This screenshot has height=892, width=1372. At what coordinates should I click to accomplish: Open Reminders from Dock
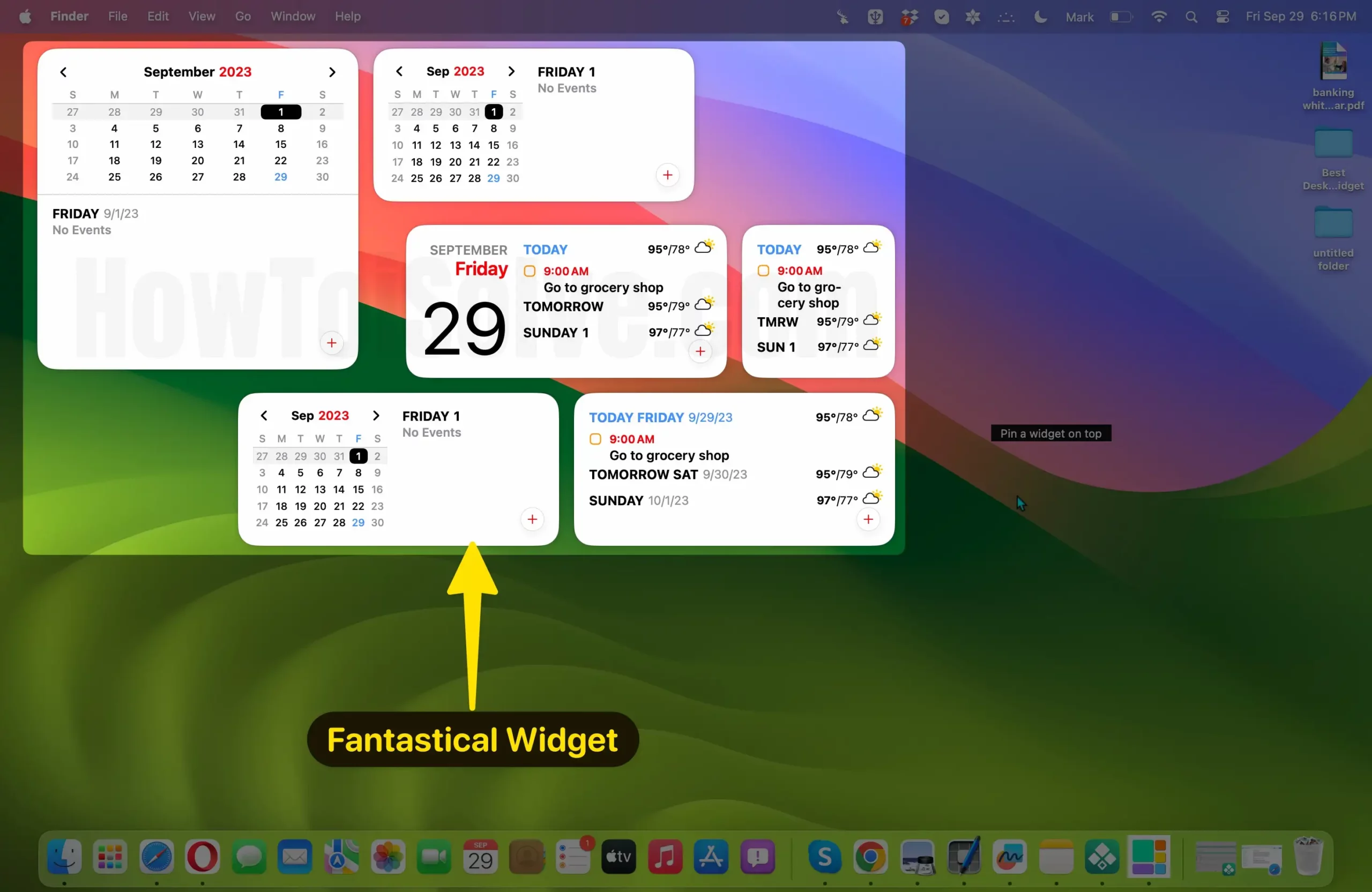click(573, 857)
